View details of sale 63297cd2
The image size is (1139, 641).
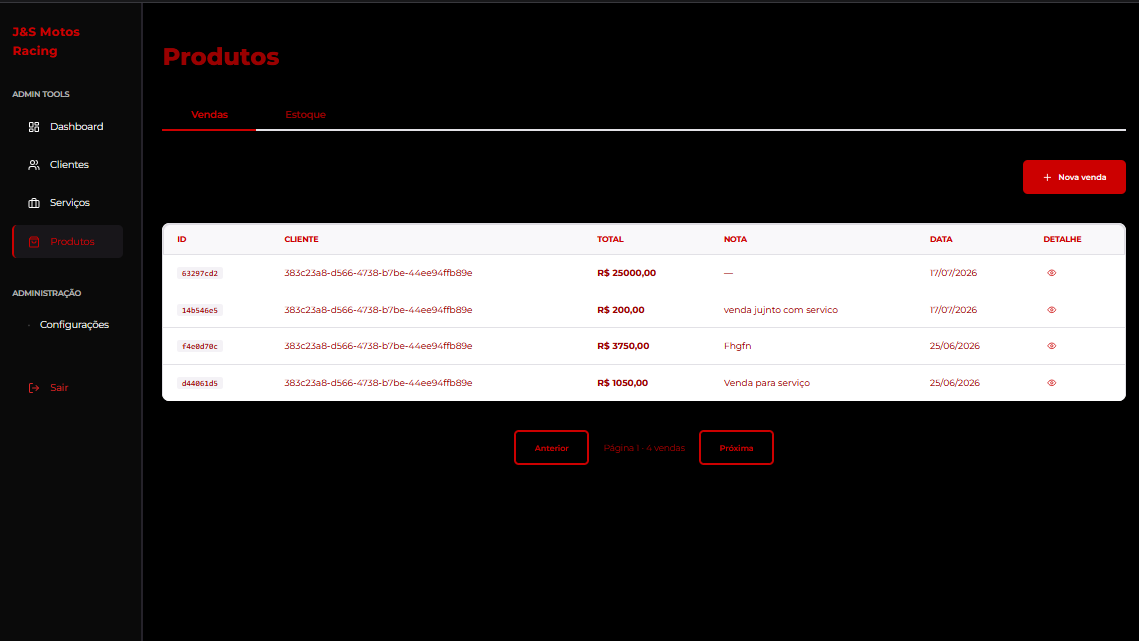click(1051, 273)
